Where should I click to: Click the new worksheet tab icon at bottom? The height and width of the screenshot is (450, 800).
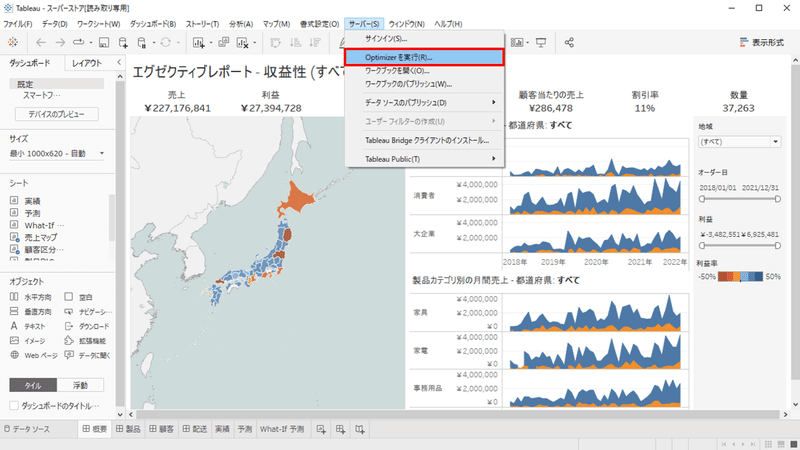click(x=321, y=429)
